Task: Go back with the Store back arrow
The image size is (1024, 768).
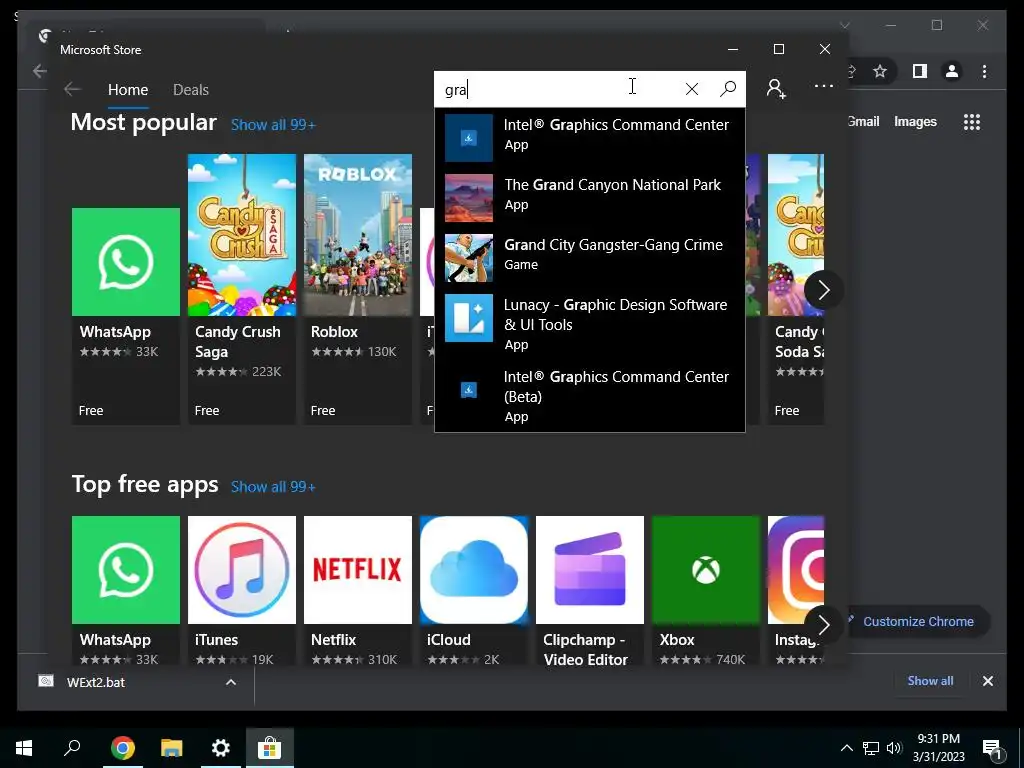Action: (x=72, y=89)
